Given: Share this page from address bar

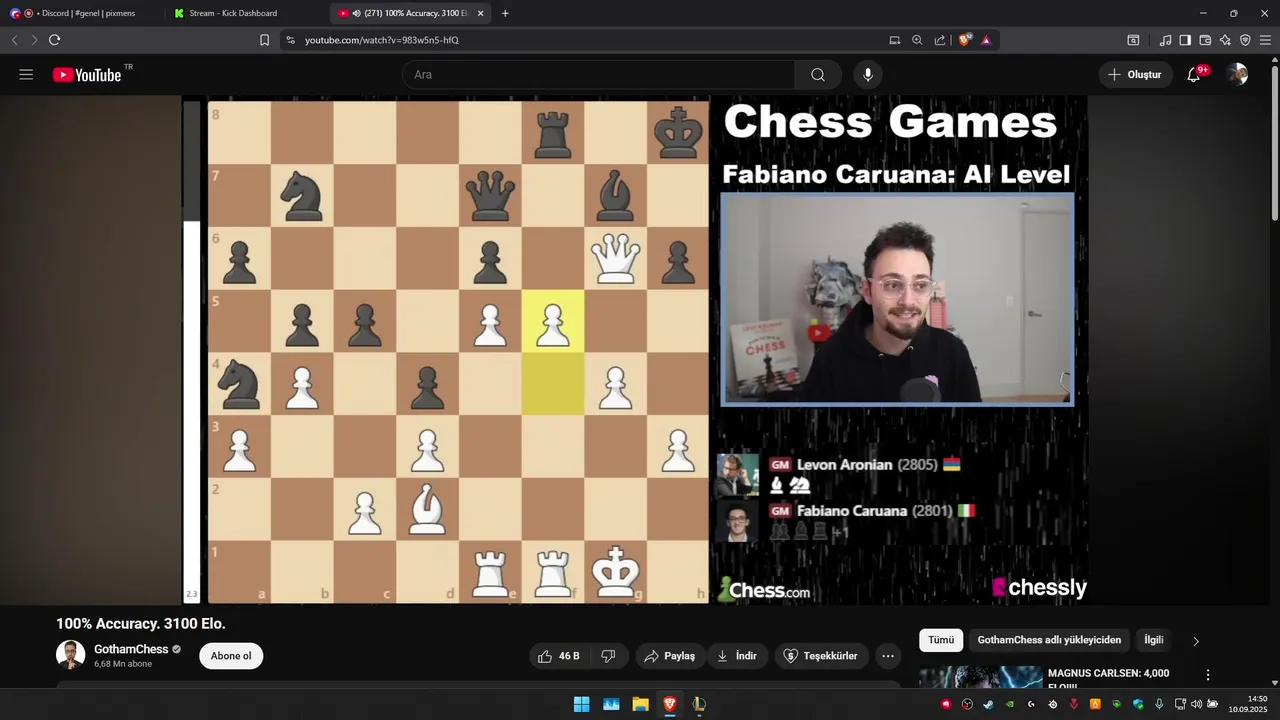Looking at the screenshot, I should (x=940, y=40).
